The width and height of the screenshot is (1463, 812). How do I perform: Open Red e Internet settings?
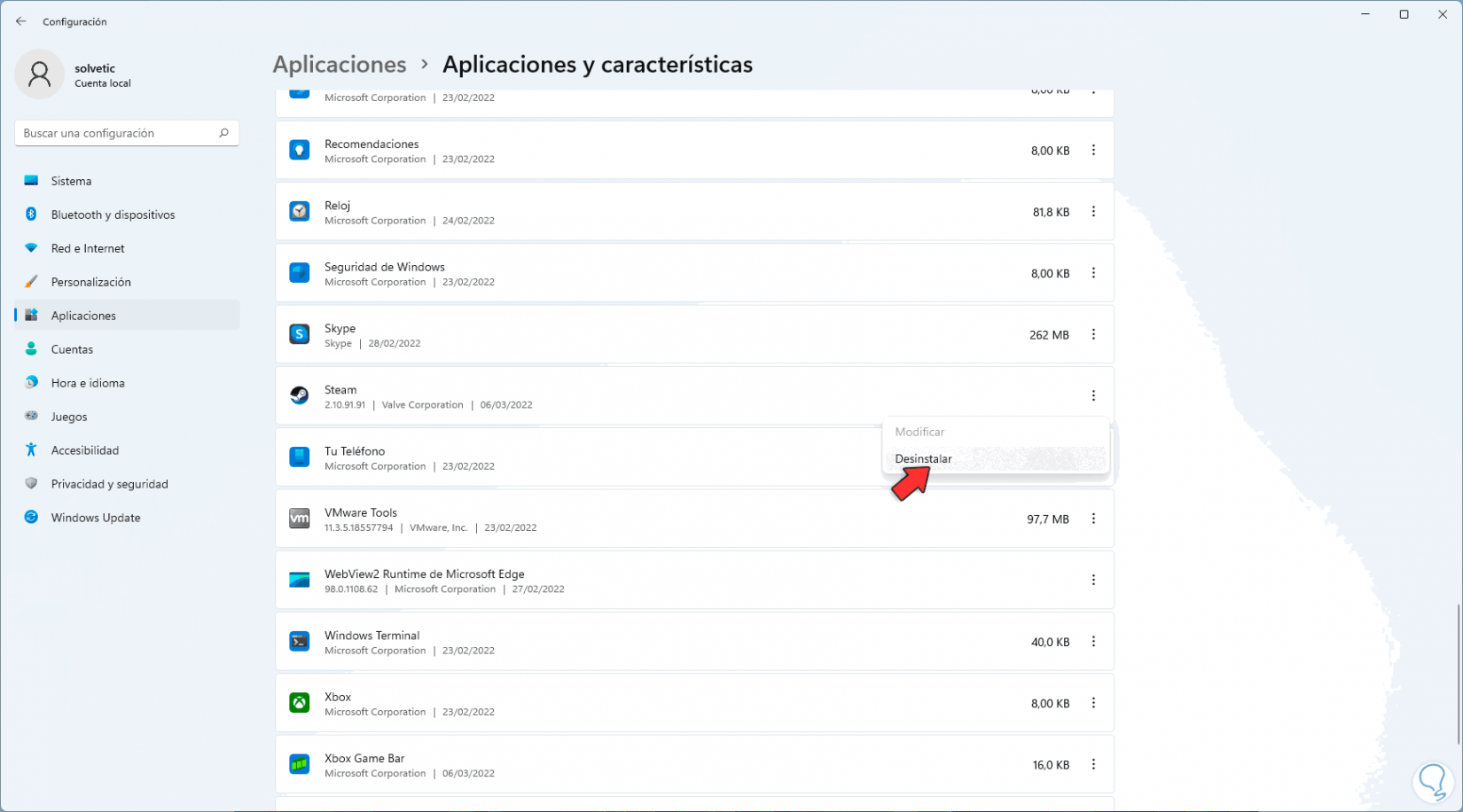pos(127,248)
